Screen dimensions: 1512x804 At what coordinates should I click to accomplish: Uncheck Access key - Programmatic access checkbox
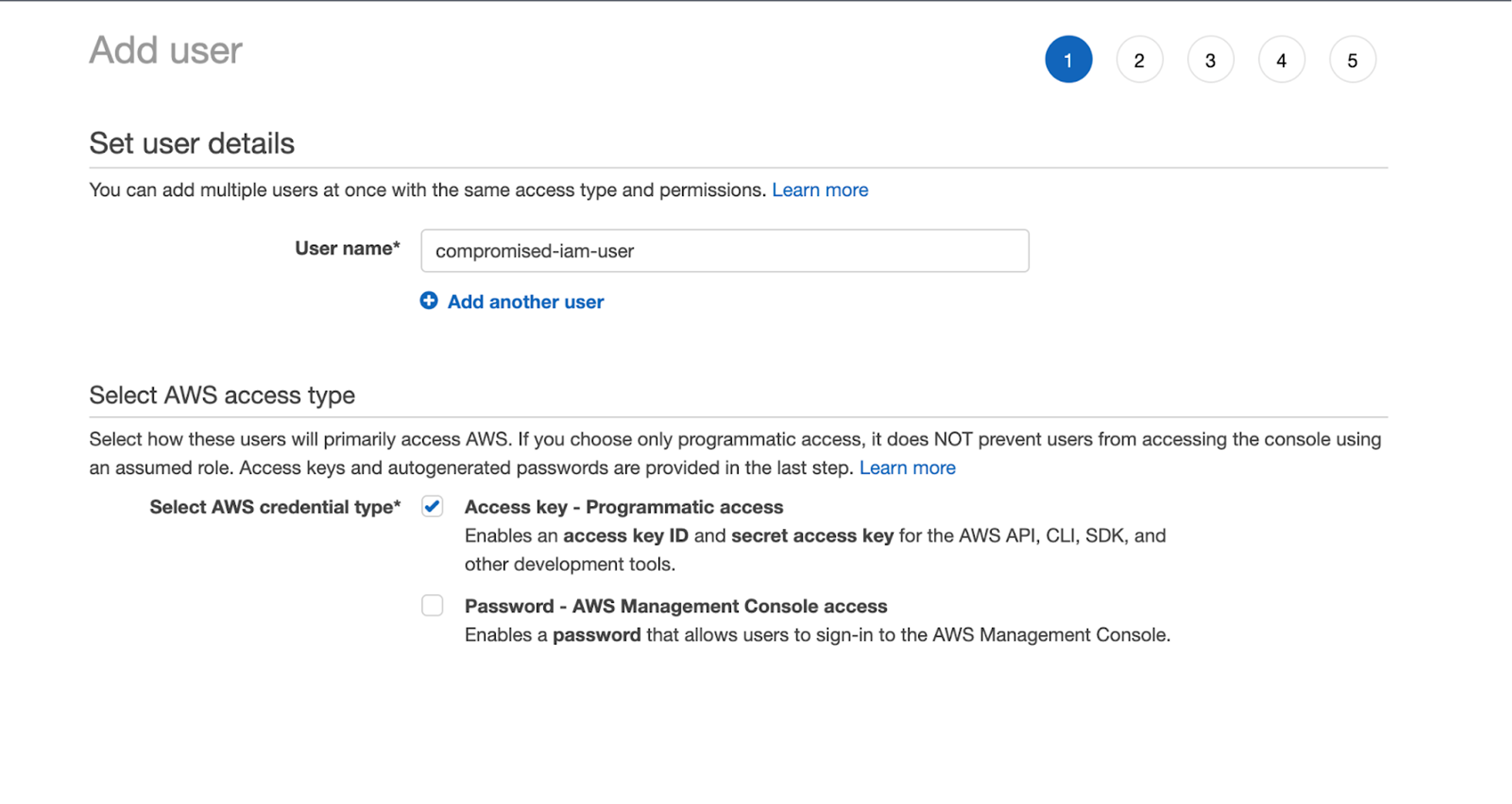click(432, 506)
